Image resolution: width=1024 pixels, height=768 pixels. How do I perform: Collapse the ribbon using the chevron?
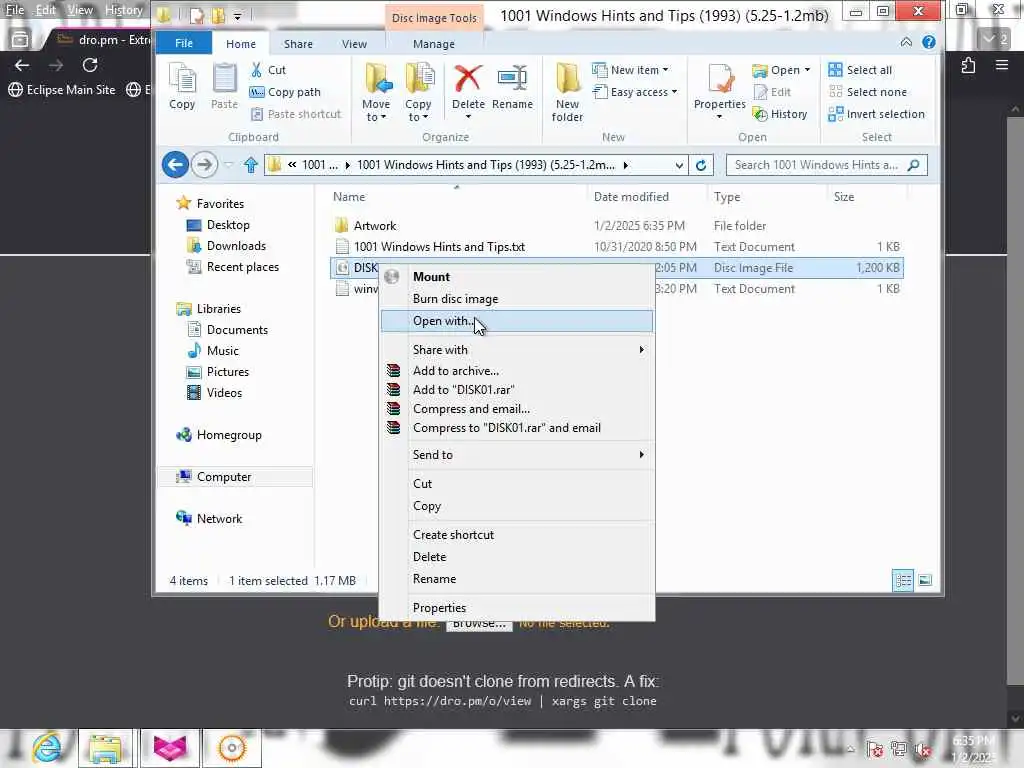pyautogui.click(x=906, y=42)
